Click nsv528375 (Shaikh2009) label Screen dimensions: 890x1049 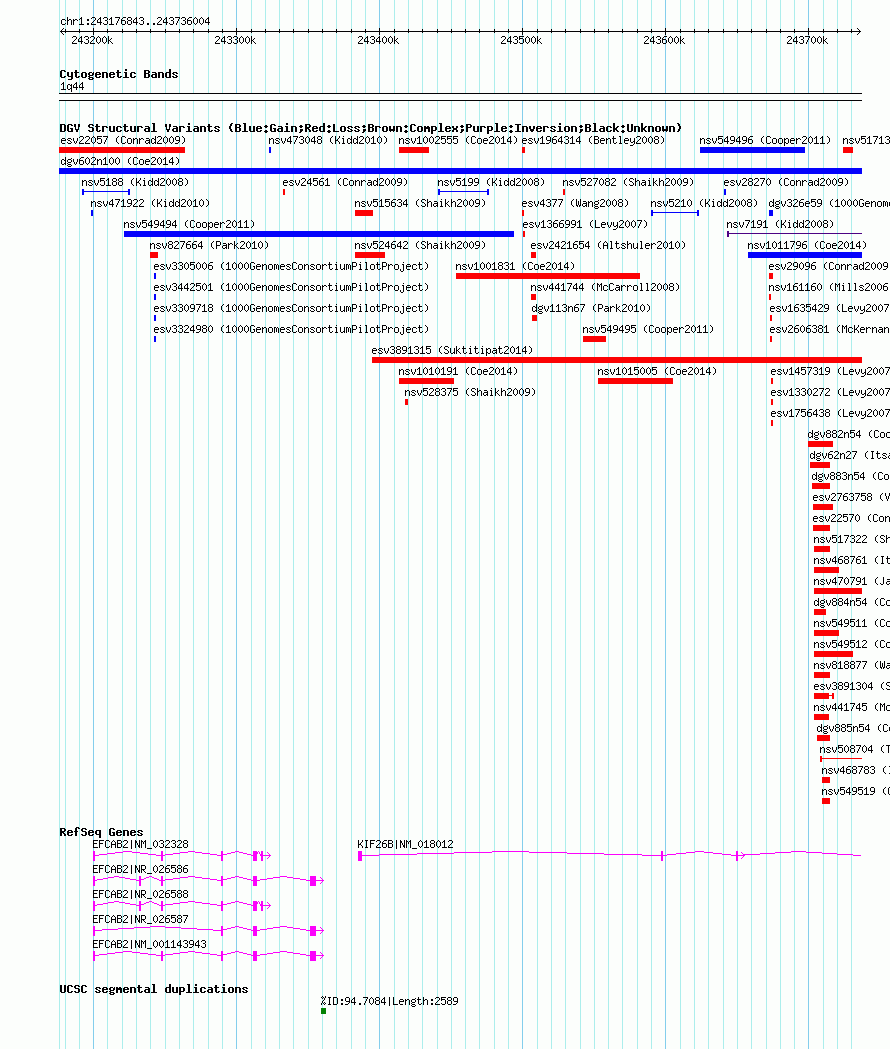(x=470, y=392)
